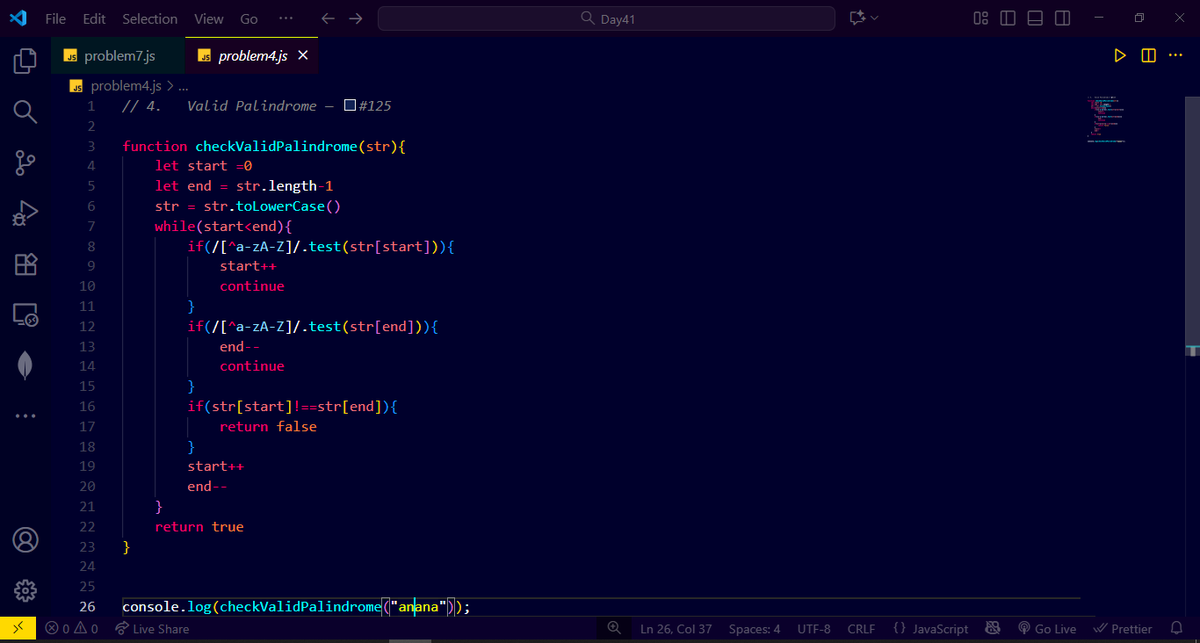
Task: Click Live Share in the status bar
Action: click(160, 628)
